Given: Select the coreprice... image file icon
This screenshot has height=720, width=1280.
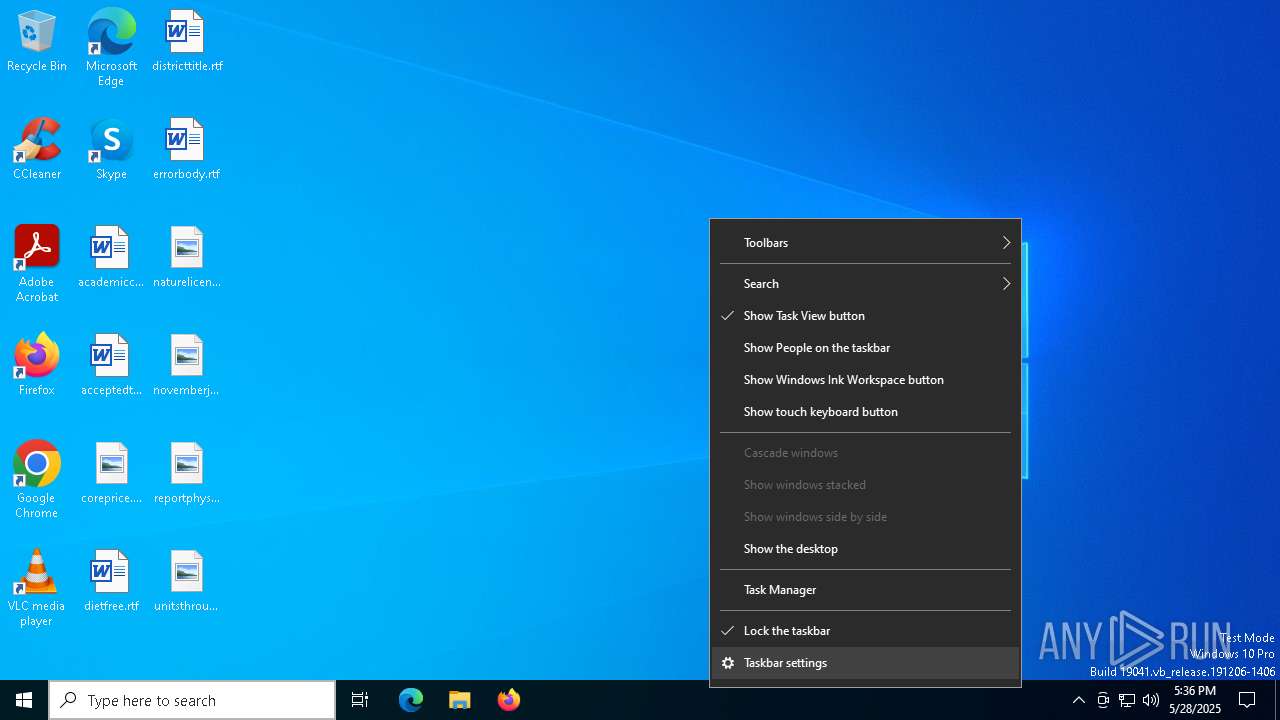Looking at the screenshot, I should 111,473.
